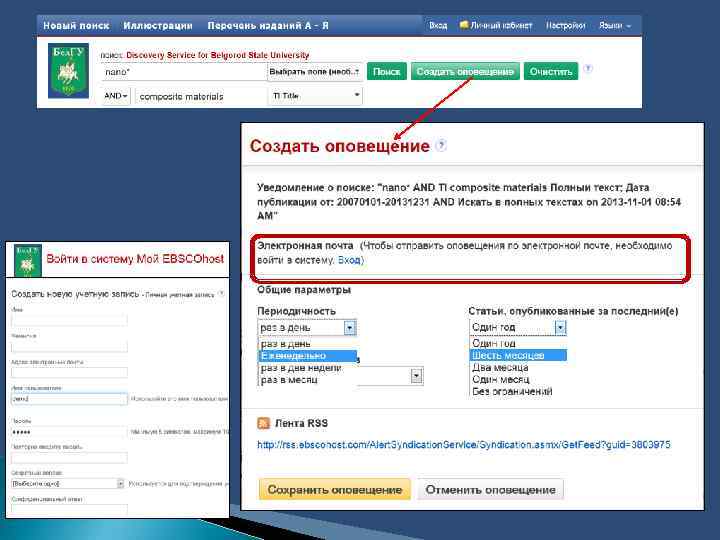The width and height of the screenshot is (720, 540).
Task: Click the Очистить button
Action: tap(551, 72)
